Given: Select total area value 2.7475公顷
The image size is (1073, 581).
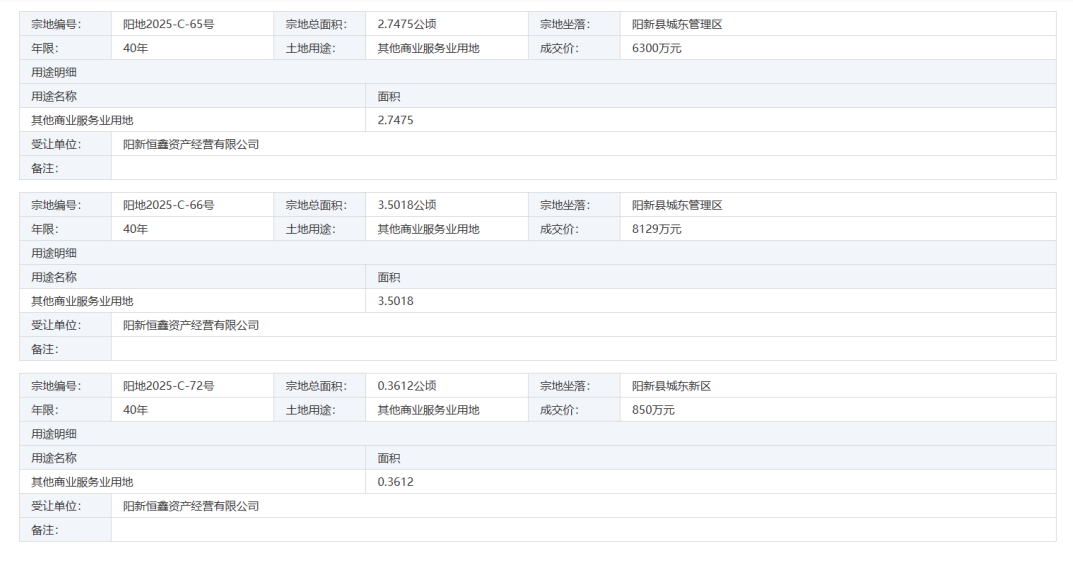Looking at the screenshot, I should [x=406, y=24].
